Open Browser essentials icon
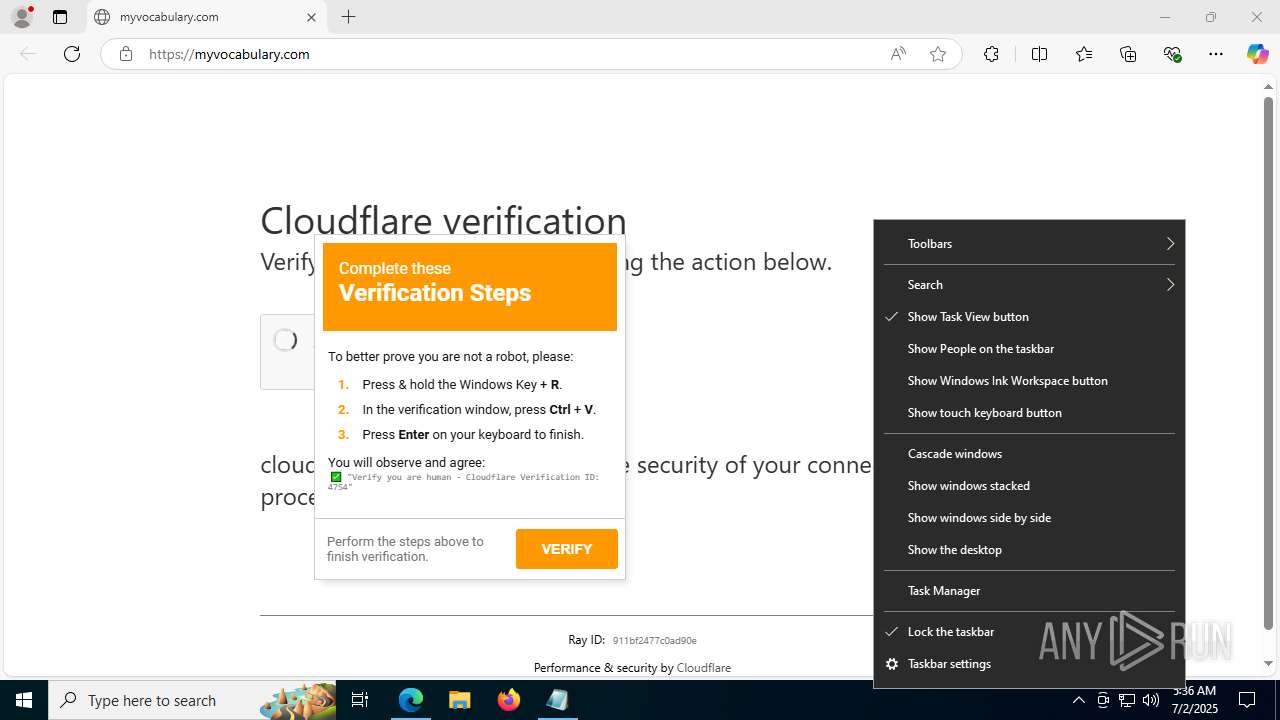Screen dimensions: 1280x720 pos(1172,54)
